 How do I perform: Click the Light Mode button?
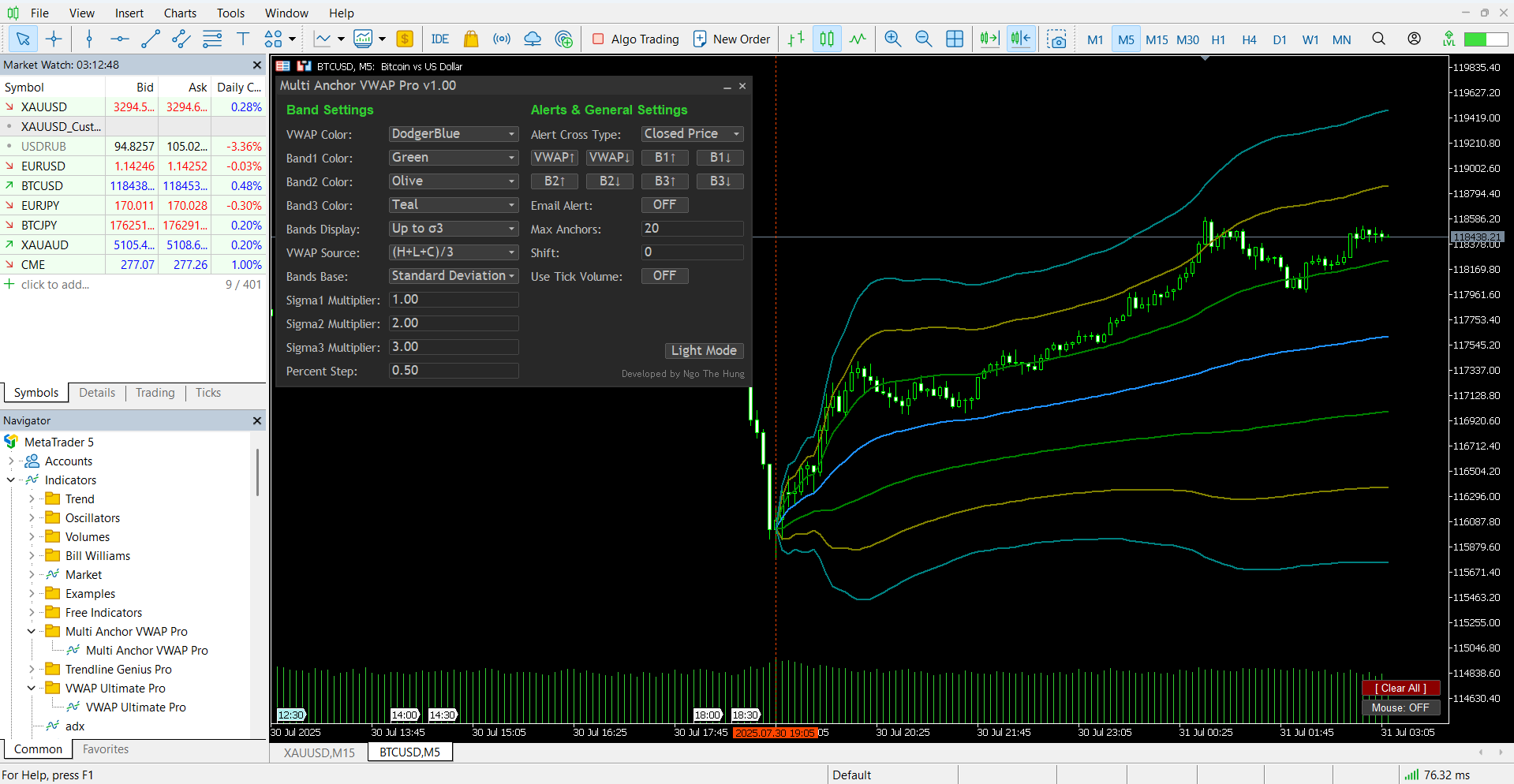tap(704, 351)
